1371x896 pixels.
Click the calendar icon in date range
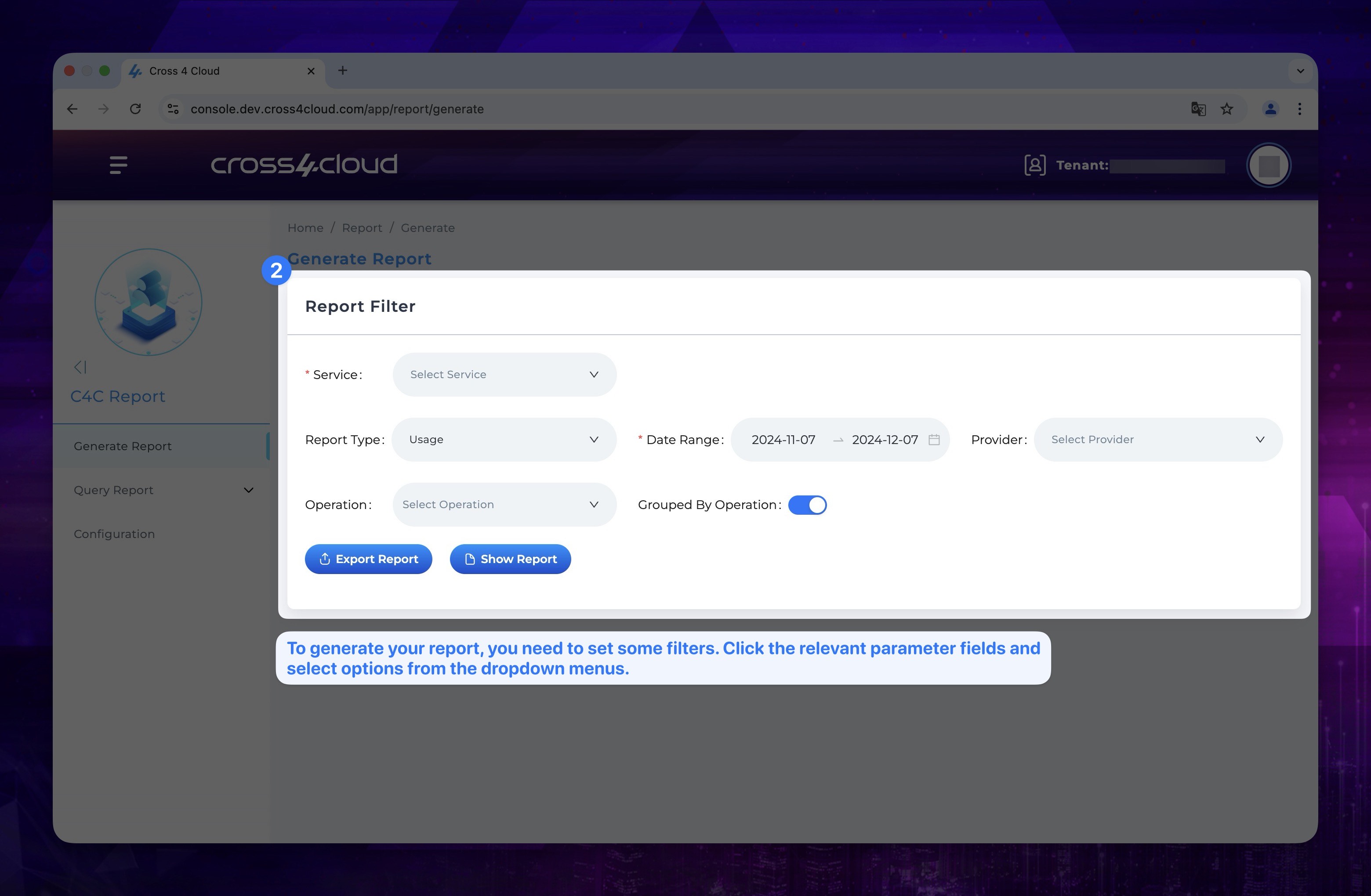point(933,439)
